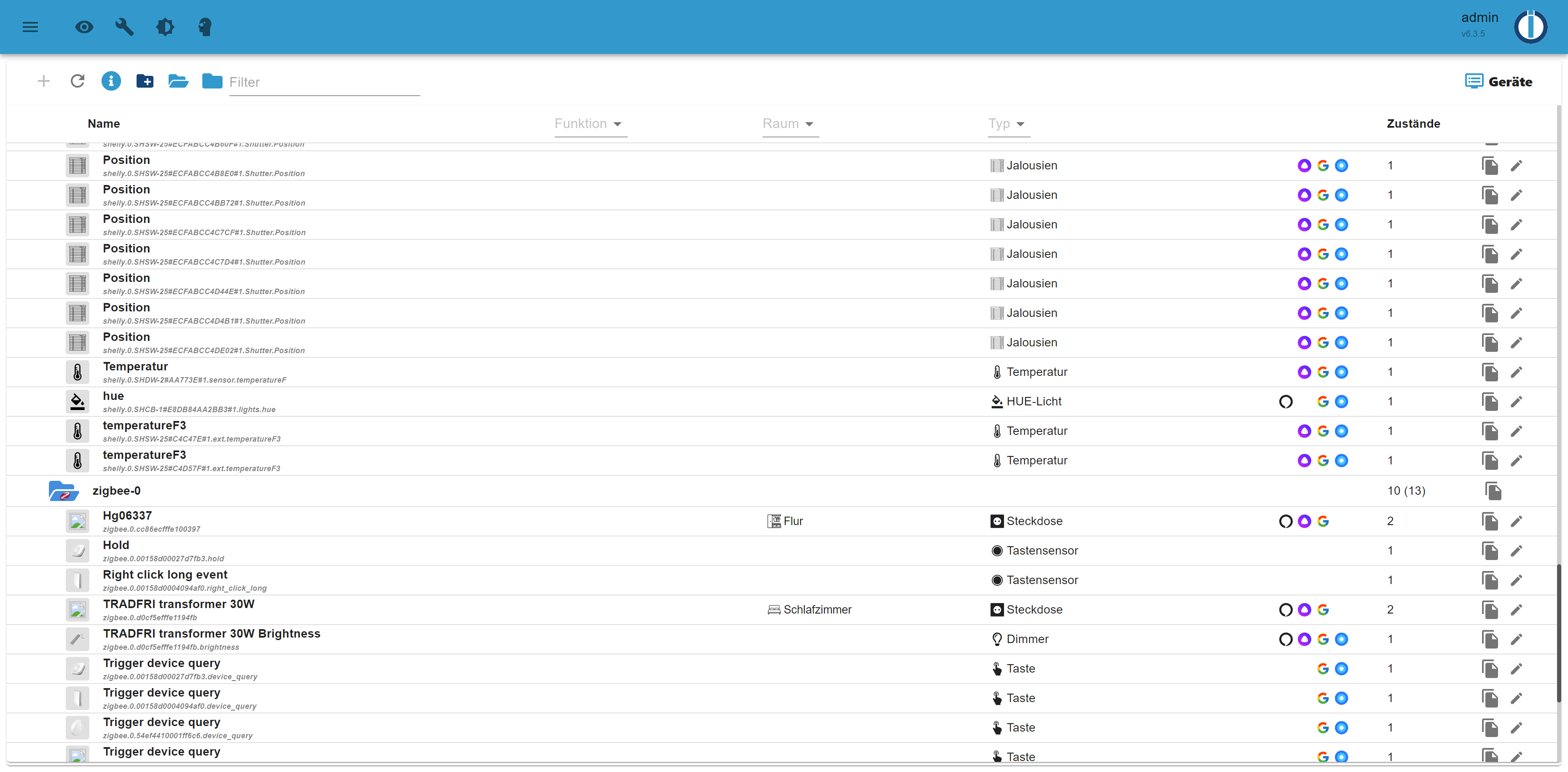Toggle the theme brightness icon
The height and width of the screenshot is (772, 1568).
(x=165, y=27)
